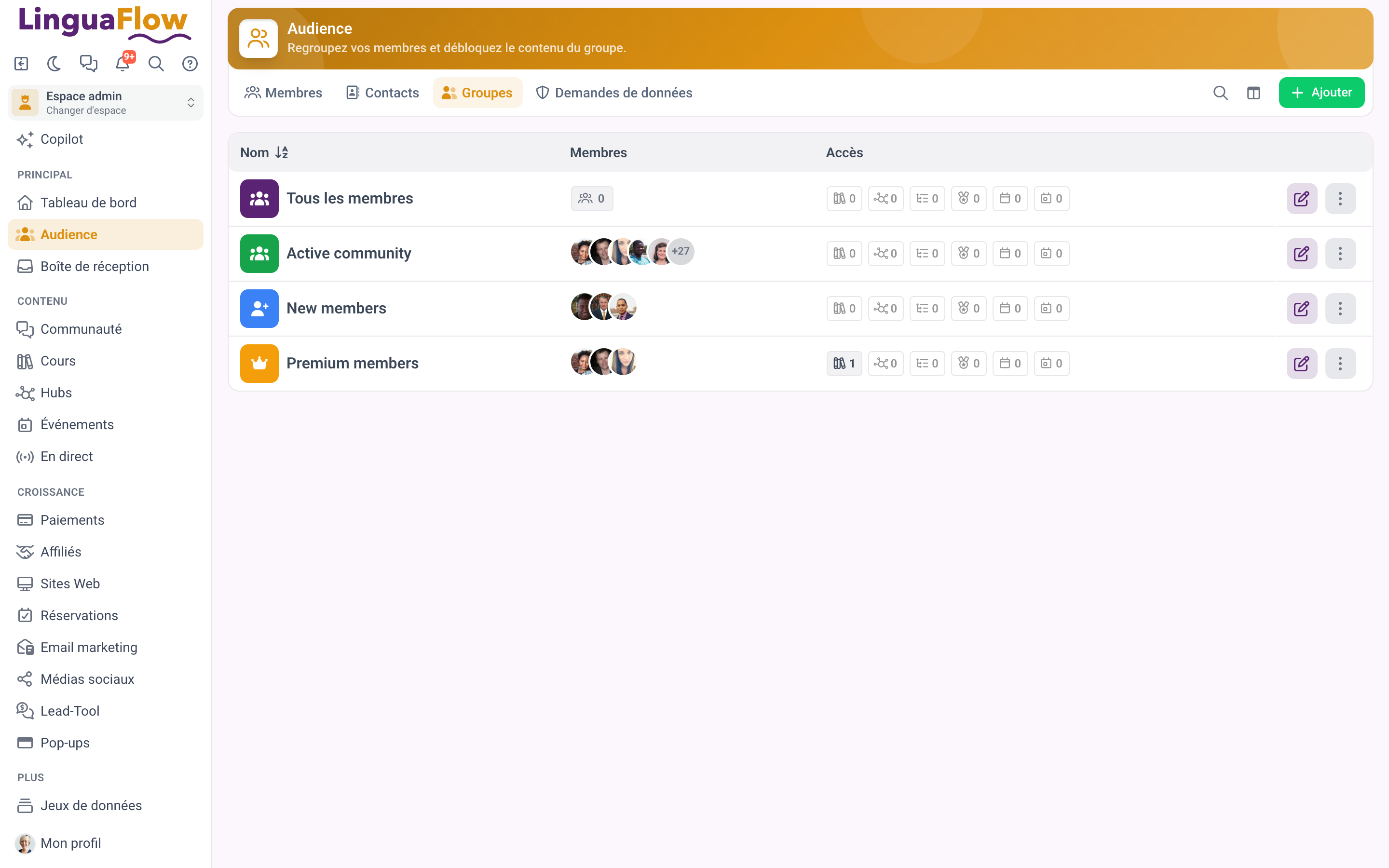The width and height of the screenshot is (1389, 868).
Task: Toggle the column layout icon
Action: [x=1253, y=93]
